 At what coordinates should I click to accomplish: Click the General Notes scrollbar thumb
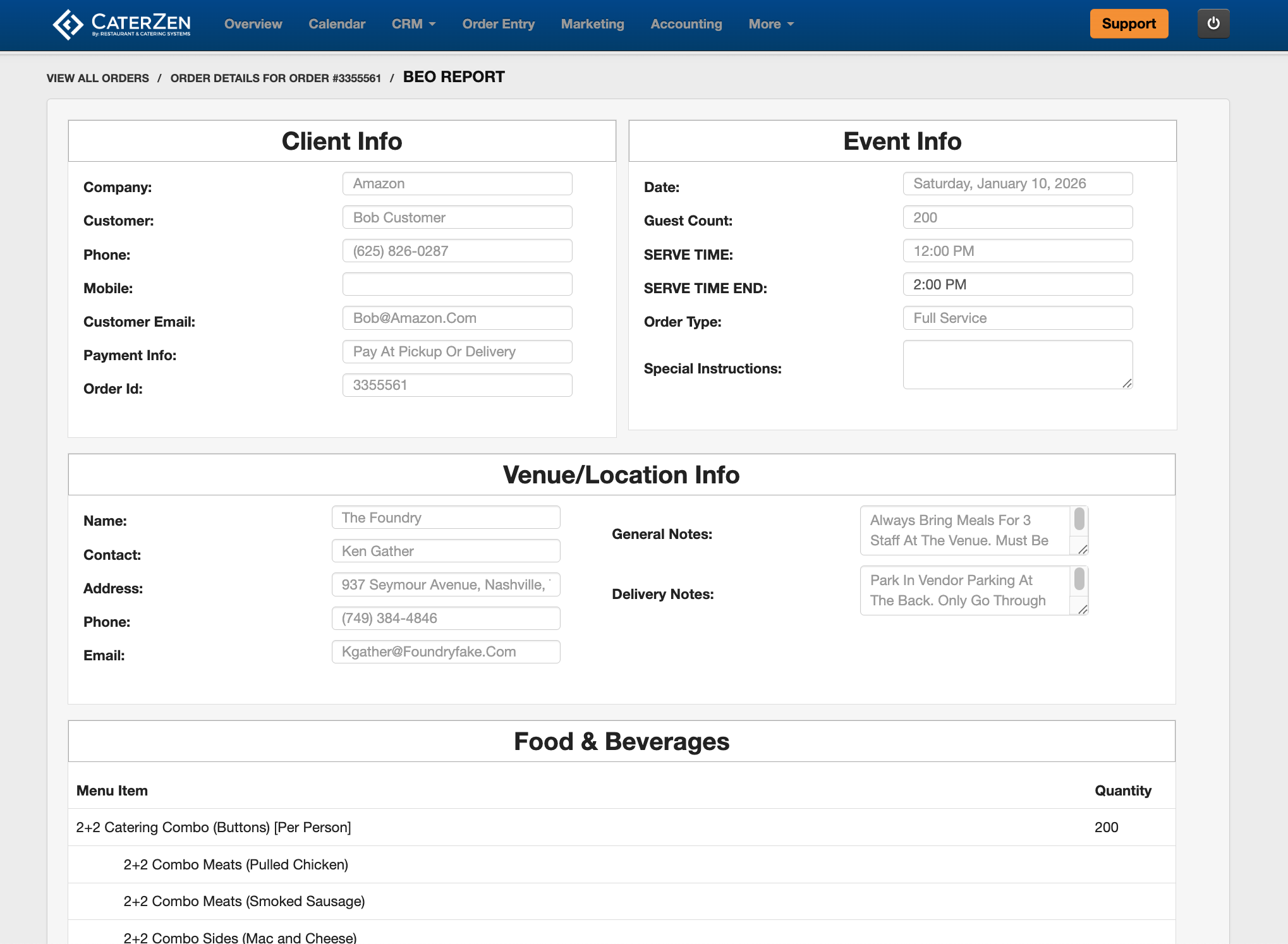tap(1079, 519)
